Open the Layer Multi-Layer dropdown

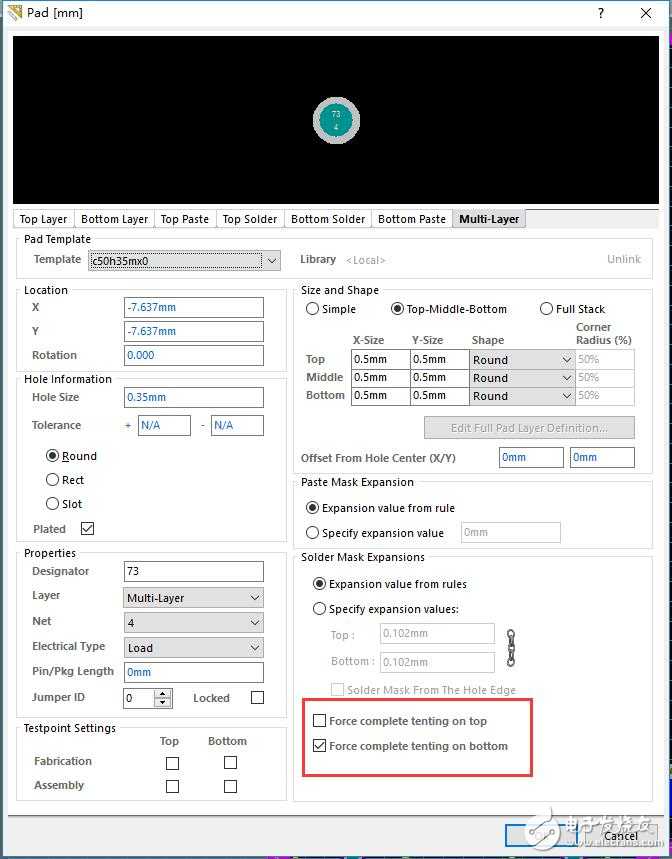coord(193,598)
